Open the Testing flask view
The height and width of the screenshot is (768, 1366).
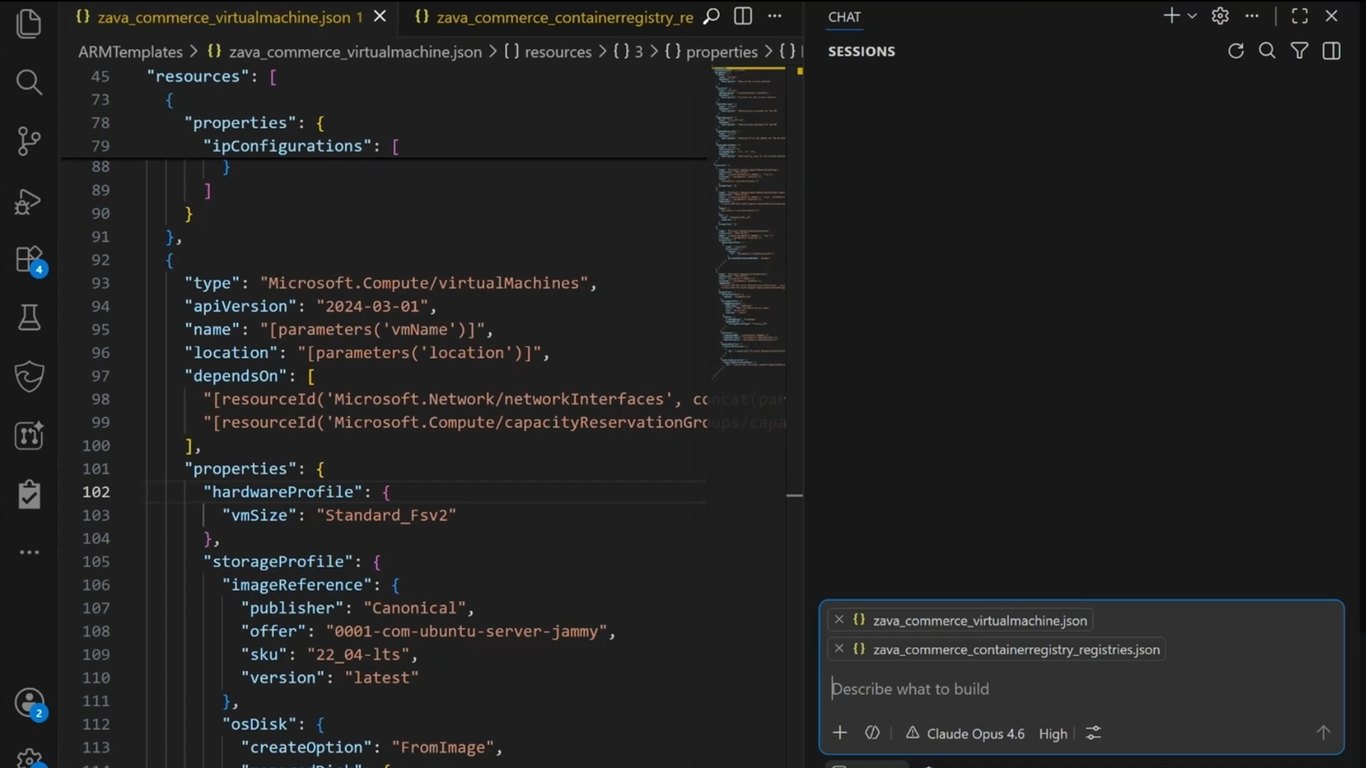coord(29,318)
